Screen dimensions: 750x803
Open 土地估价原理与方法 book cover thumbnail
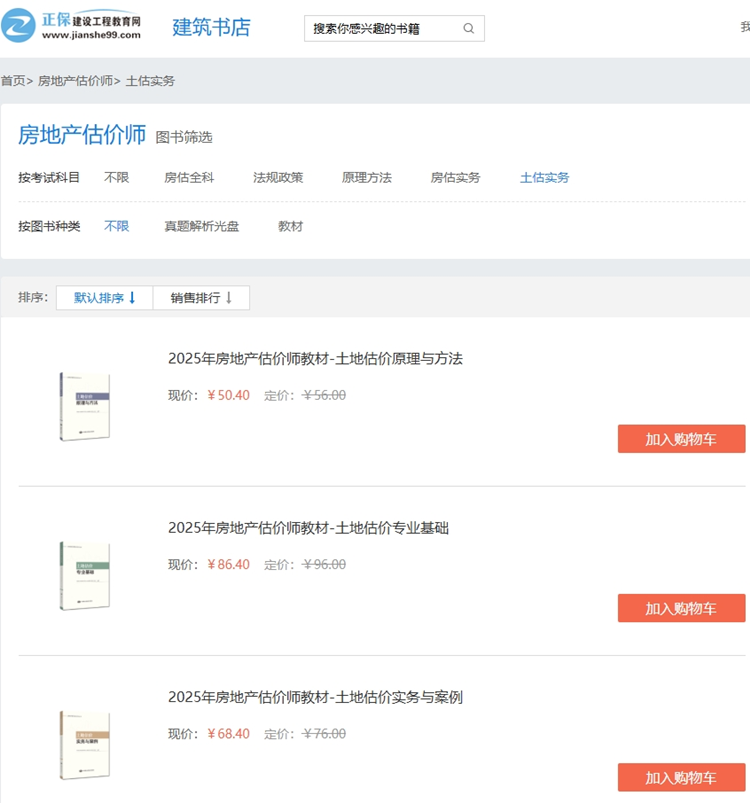tap(85, 407)
